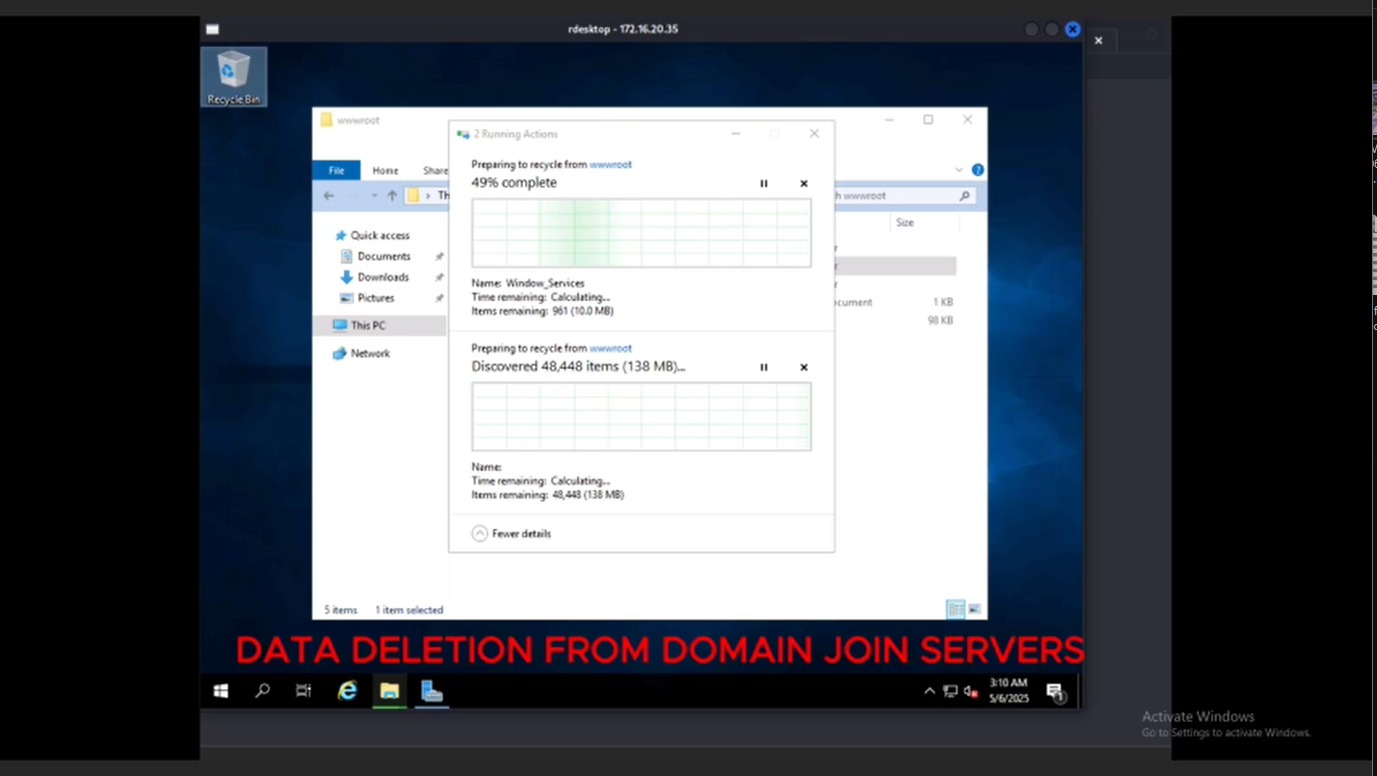1377x776 pixels.
Task: Close the rdesktop window with blue X
Action: [1072, 29]
